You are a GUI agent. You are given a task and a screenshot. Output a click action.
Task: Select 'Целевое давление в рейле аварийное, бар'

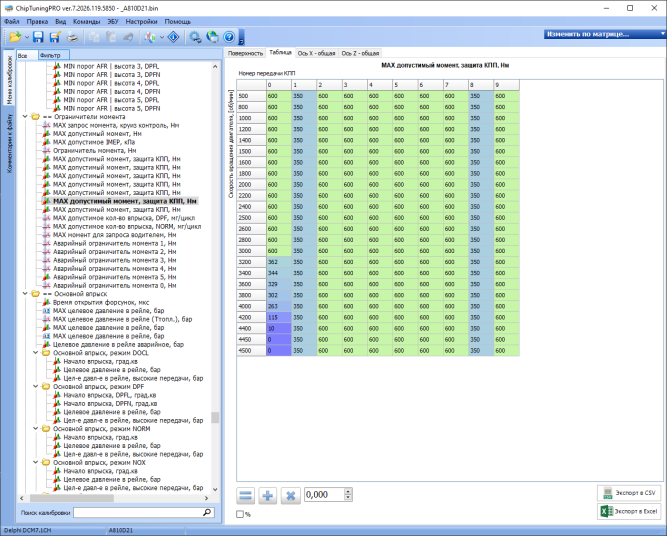(118, 344)
